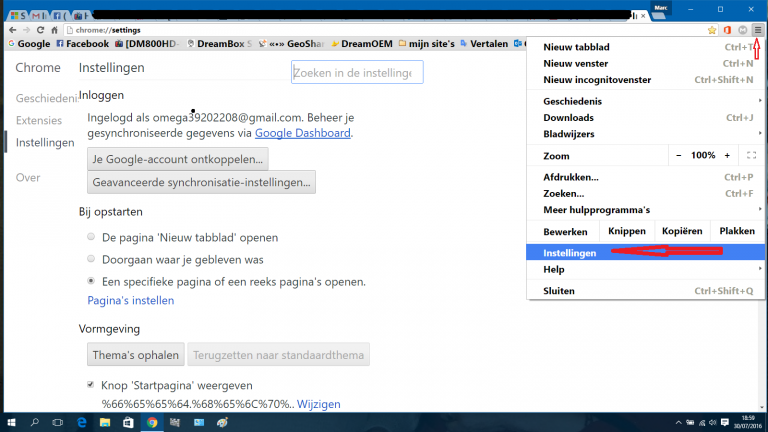The image size is (768, 432).
Task: Select 'Doorgaan waar je gebleven was' option
Action: coord(93,259)
